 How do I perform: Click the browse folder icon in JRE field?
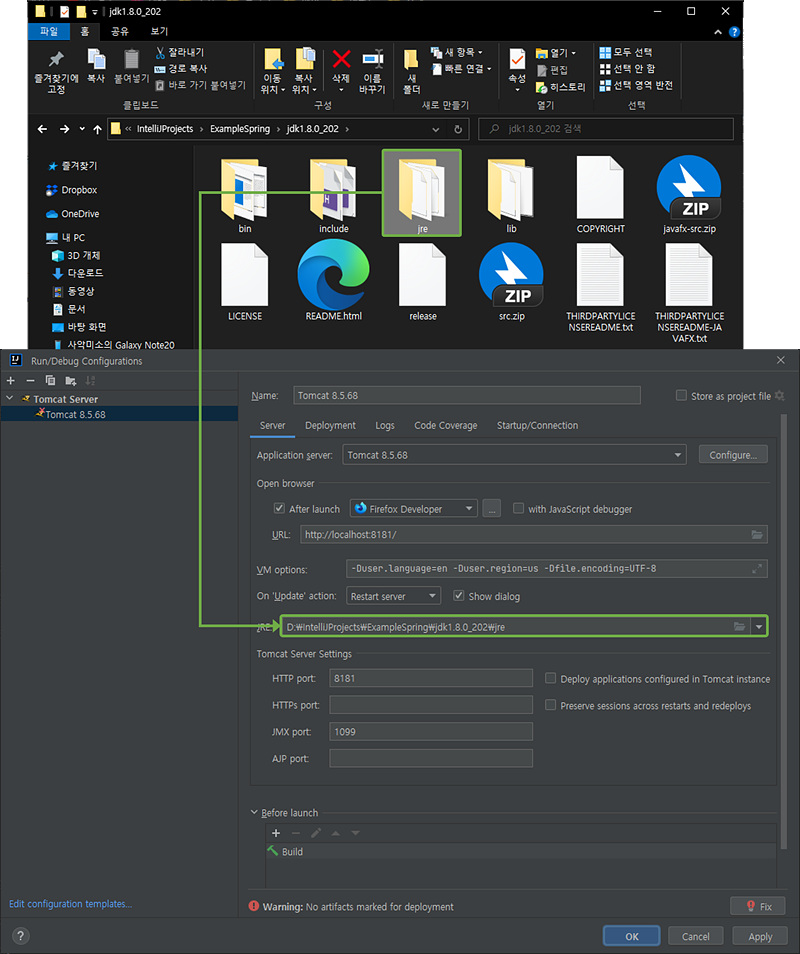(739, 627)
